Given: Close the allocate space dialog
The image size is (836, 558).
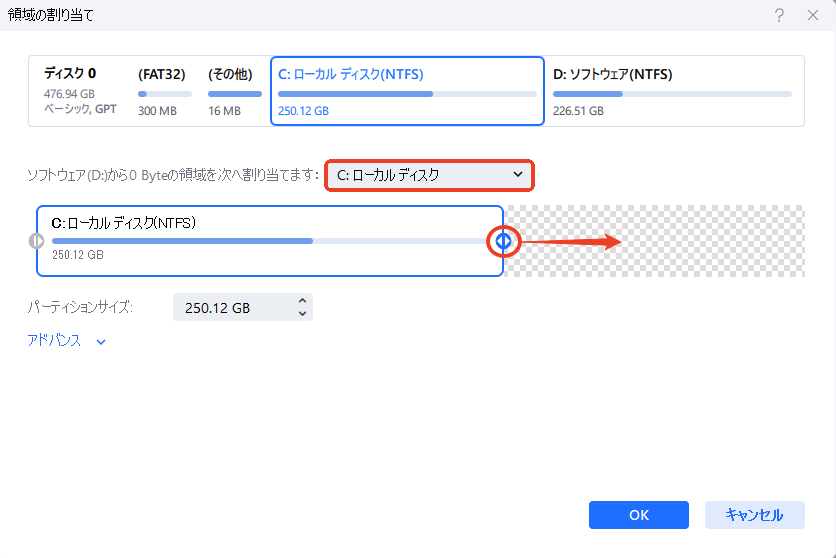Looking at the screenshot, I should coord(812,15).
